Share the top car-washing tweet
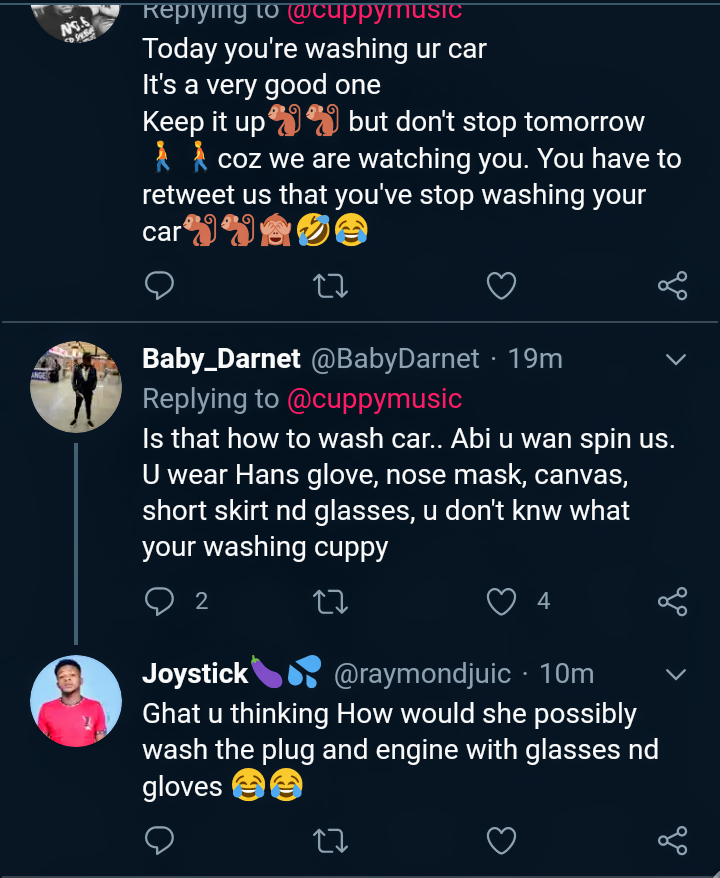 (672, 287)
